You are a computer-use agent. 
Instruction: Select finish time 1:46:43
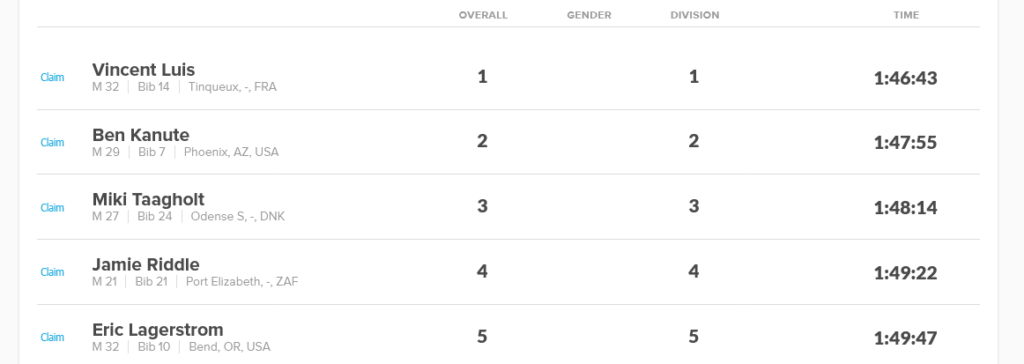tap(905, 78)
